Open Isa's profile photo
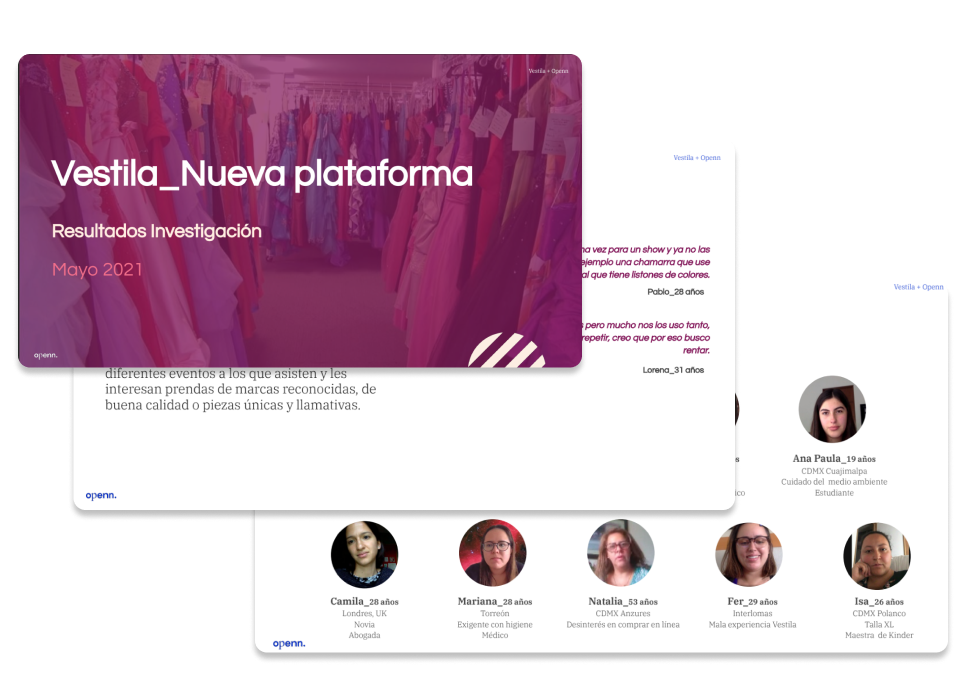962x675 pixels. 877,556
